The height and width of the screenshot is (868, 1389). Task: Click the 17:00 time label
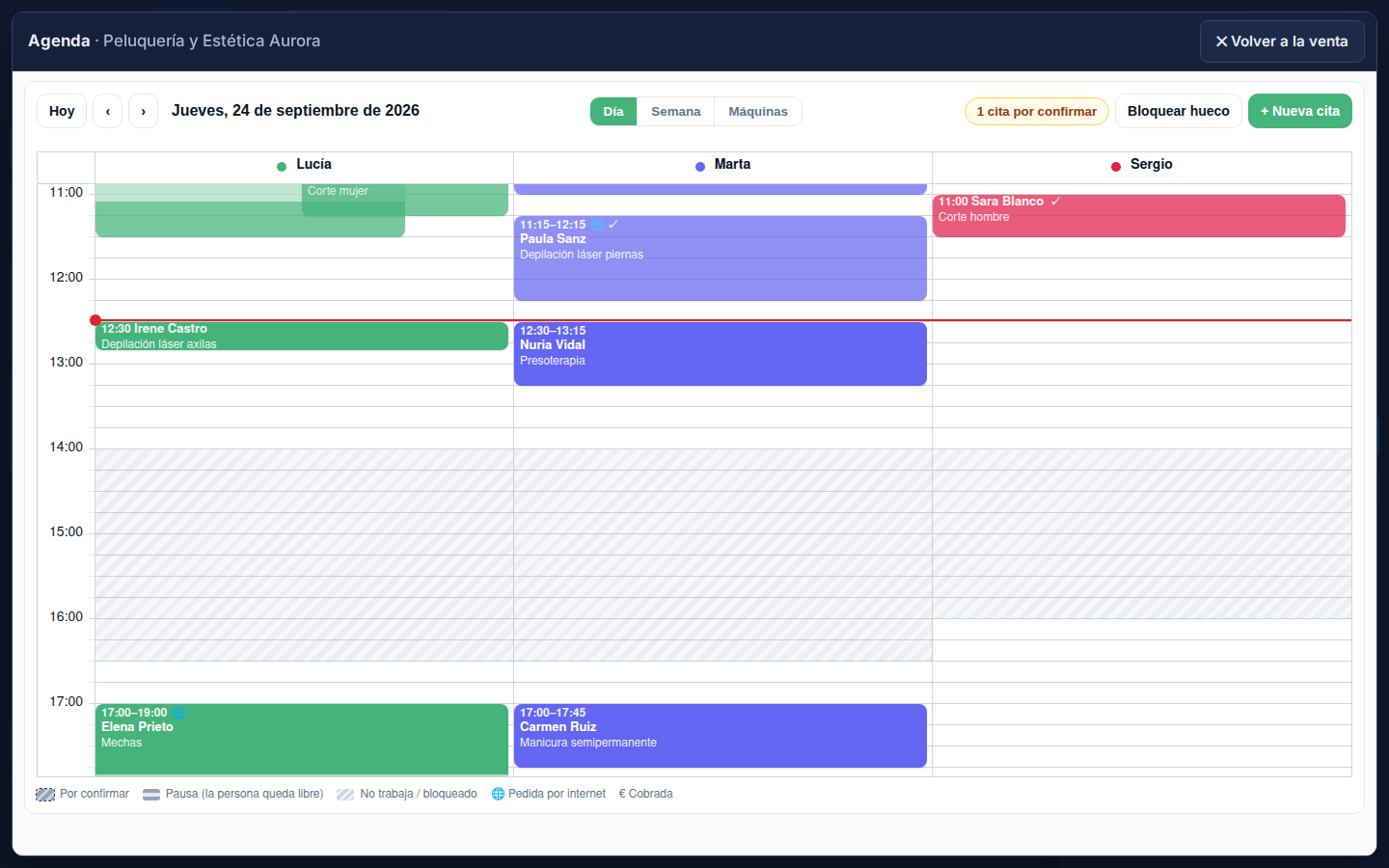67,702
